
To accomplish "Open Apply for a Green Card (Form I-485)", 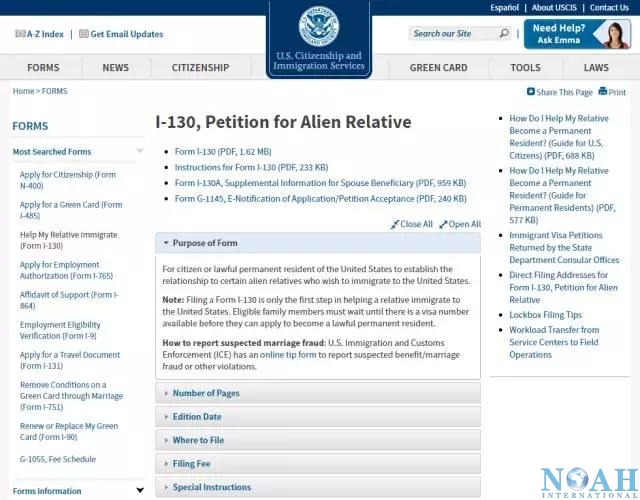I will 71,210.
